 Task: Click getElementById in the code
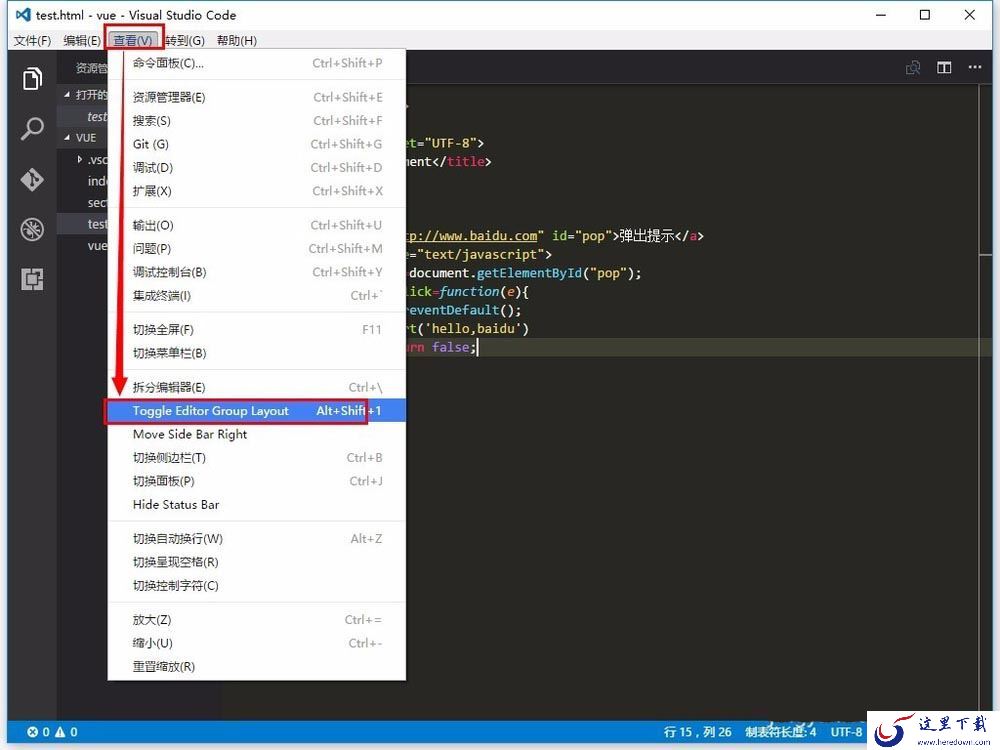tap(529, 273)
